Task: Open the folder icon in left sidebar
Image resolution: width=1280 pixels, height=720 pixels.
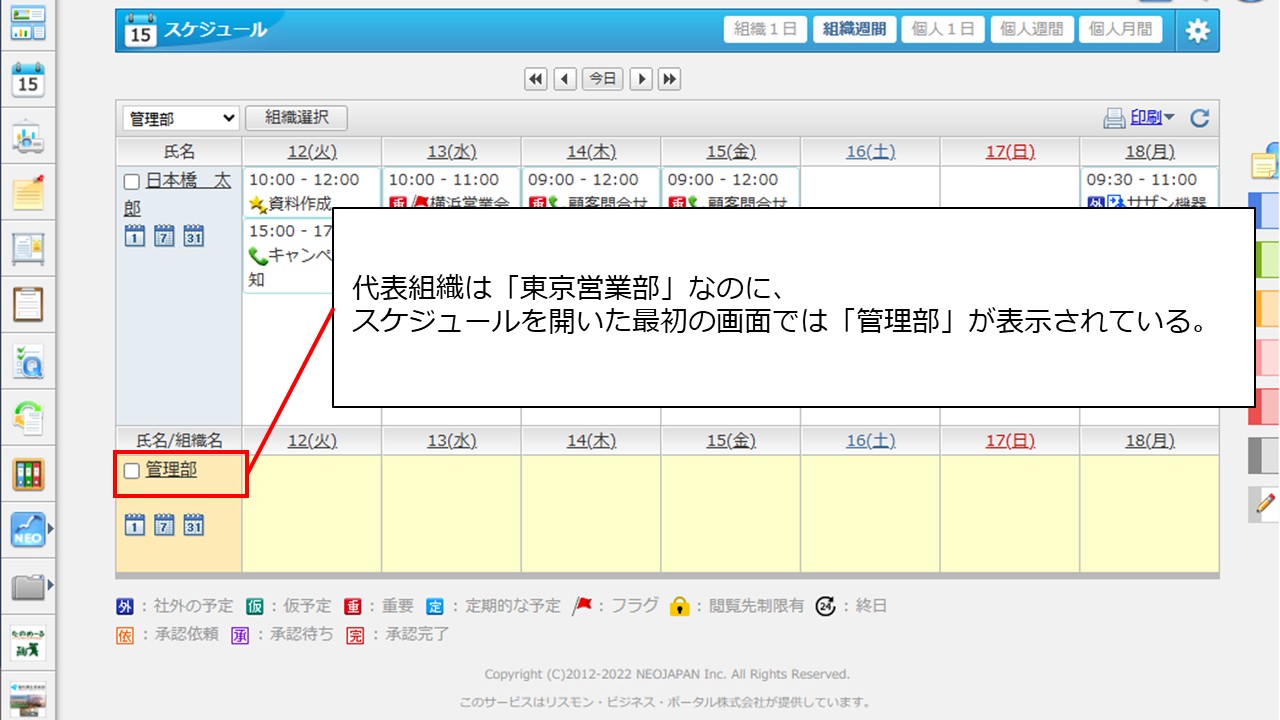Action: (28, 585)
